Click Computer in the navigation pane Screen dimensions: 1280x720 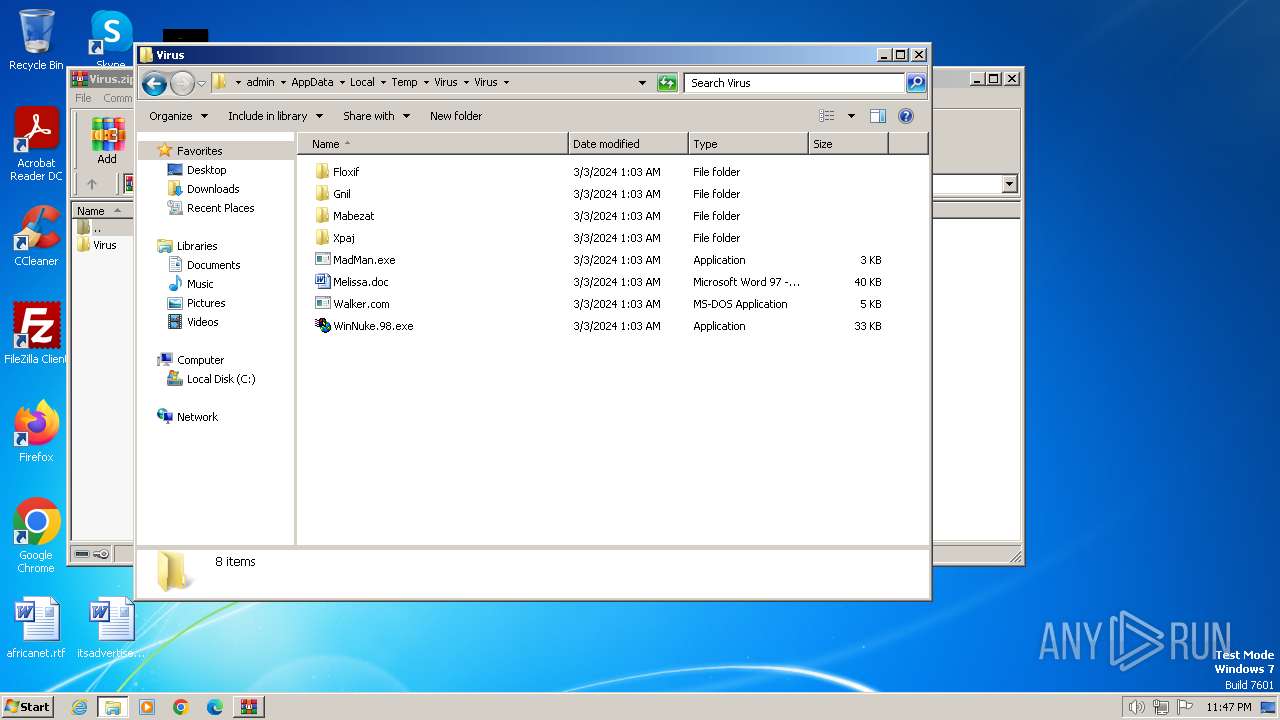pos(200,360)
